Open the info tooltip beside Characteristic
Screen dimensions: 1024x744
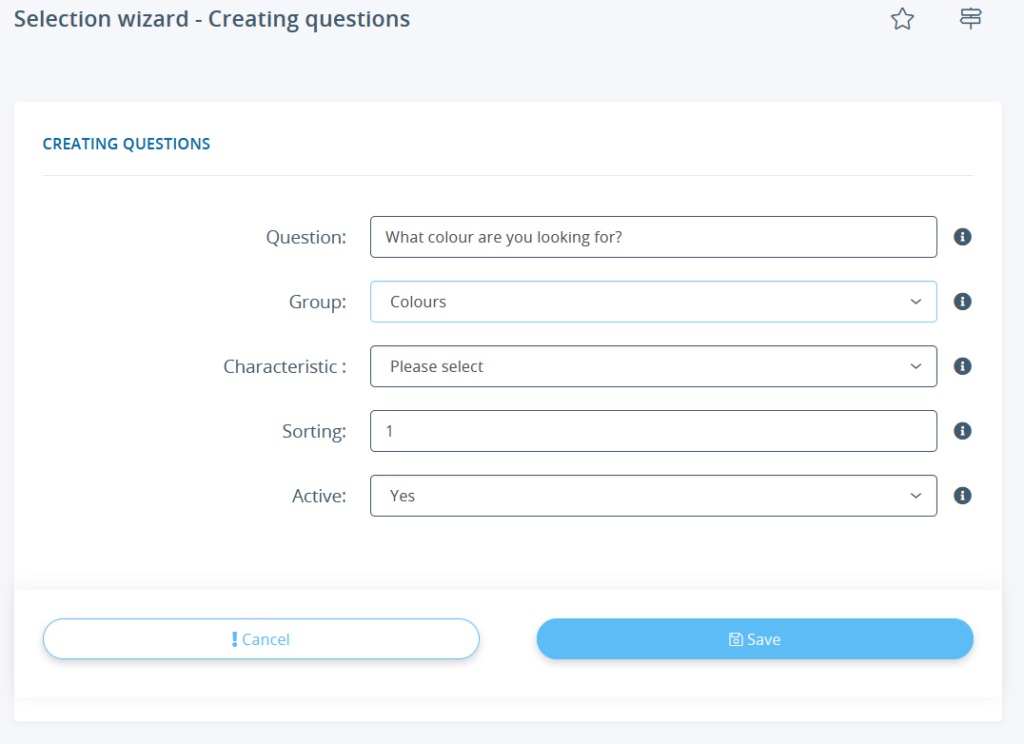(962, 366)
